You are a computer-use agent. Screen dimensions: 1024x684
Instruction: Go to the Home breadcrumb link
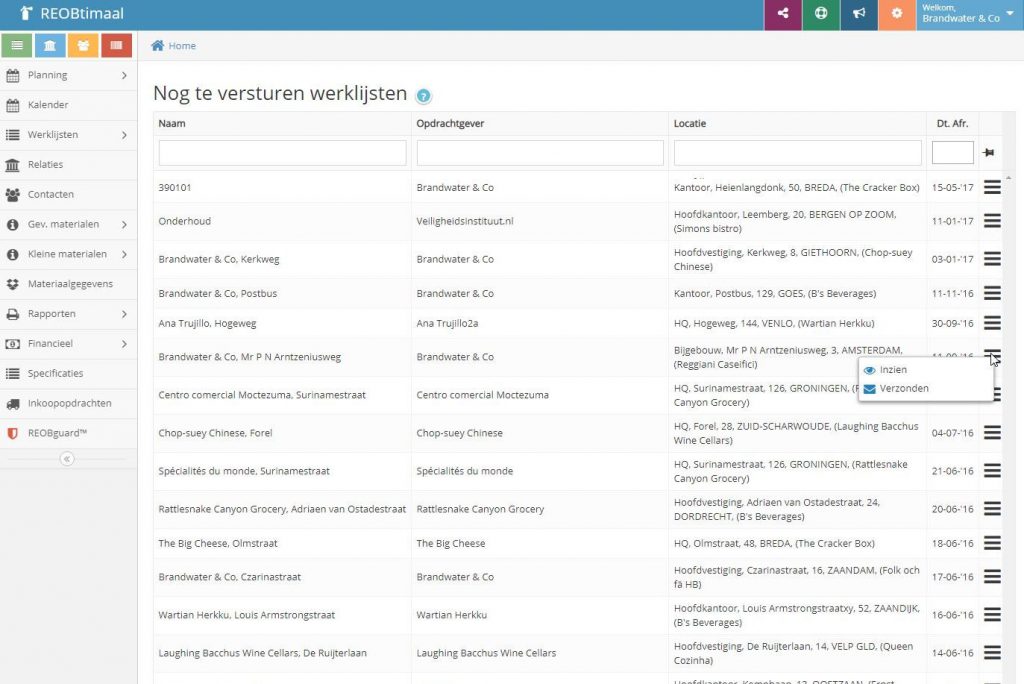click(x=181, y=46)
